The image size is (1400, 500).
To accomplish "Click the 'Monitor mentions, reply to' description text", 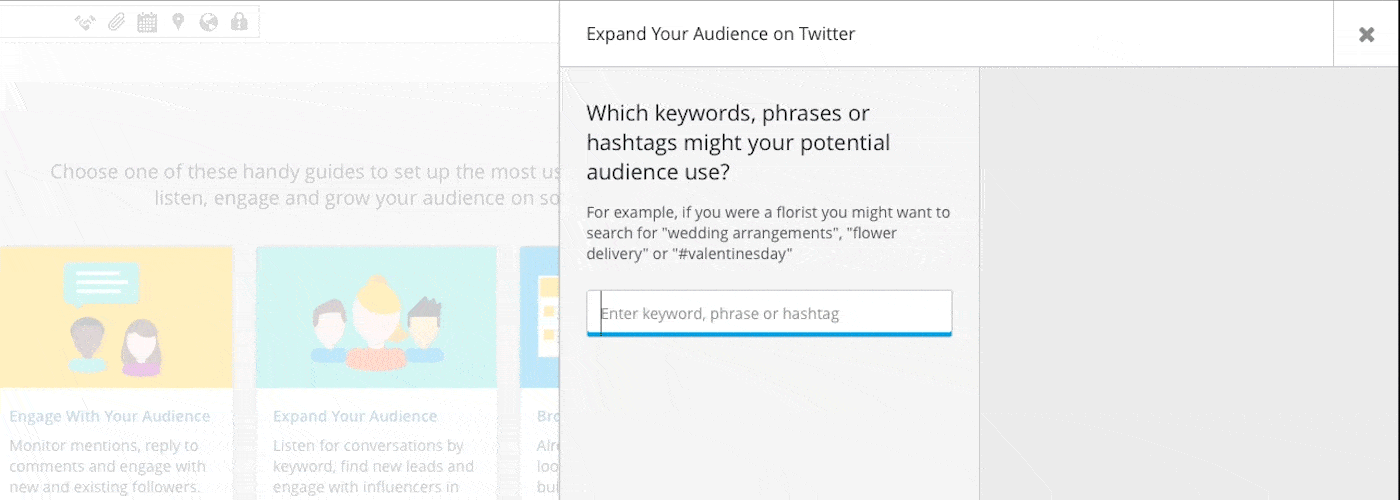I will (x=108, y=466).
